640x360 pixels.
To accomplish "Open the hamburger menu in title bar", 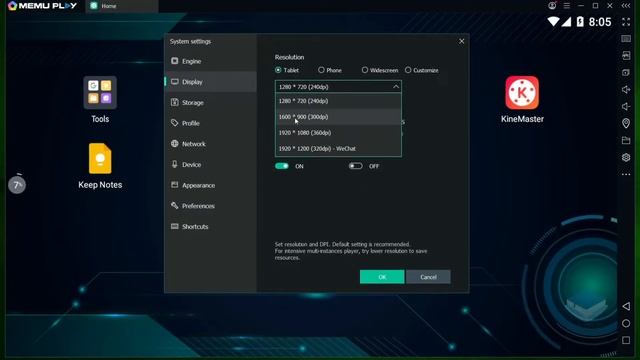I will click(x=567, y=6).
